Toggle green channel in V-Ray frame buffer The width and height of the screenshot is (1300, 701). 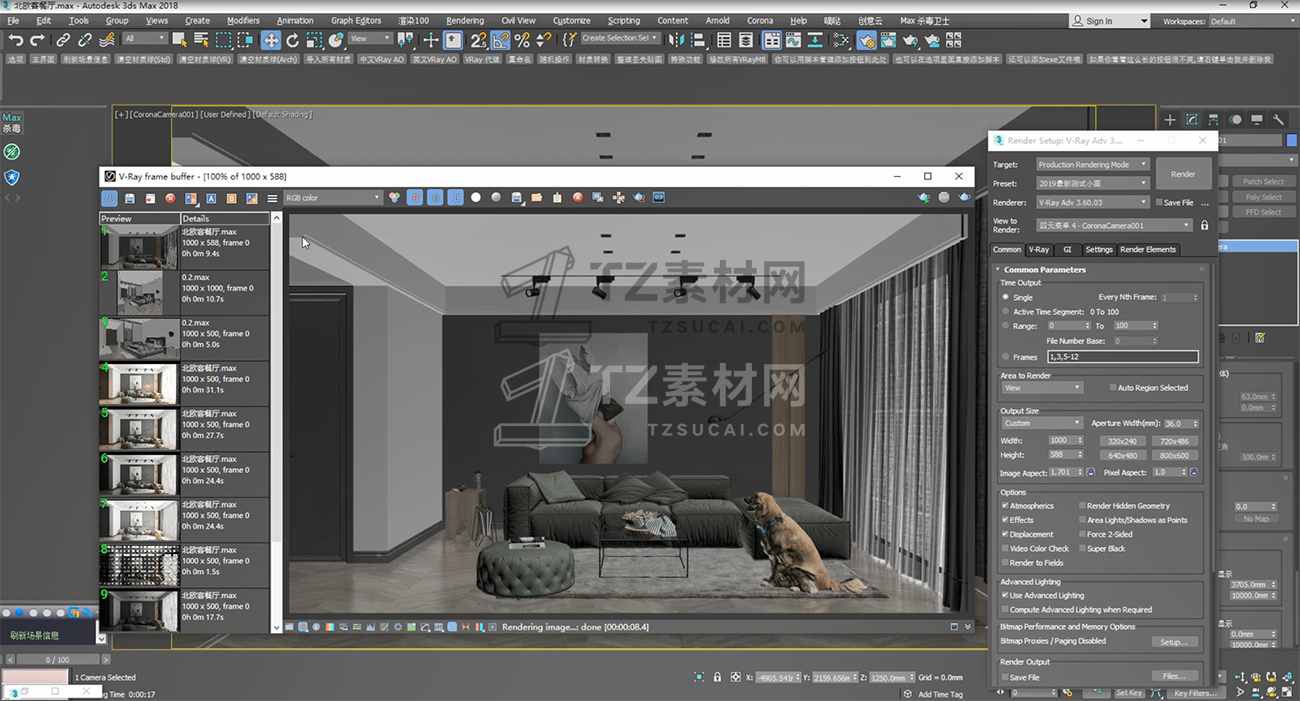pos(435,198)
